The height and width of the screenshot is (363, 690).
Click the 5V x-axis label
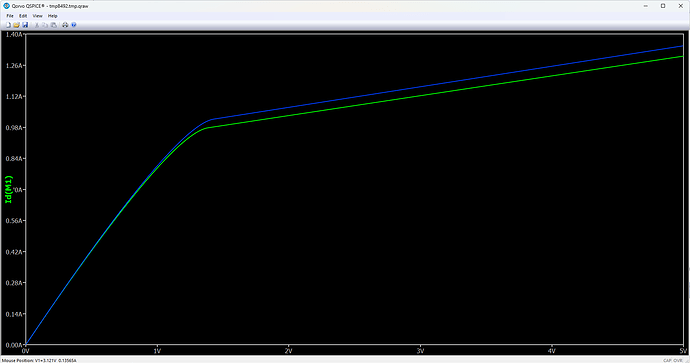[x=683, y=351]
